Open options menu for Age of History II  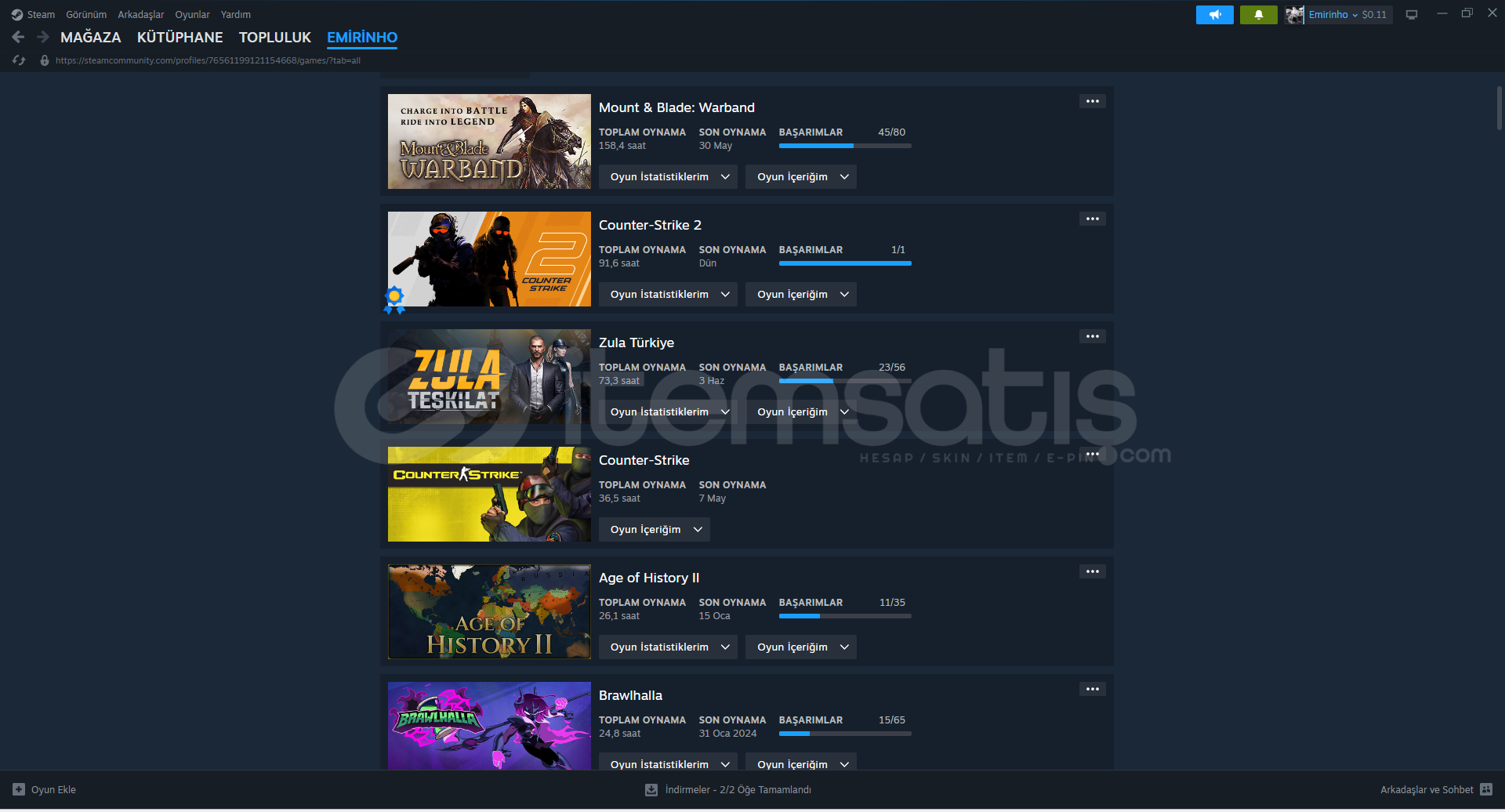click(x=1092, y=571)
